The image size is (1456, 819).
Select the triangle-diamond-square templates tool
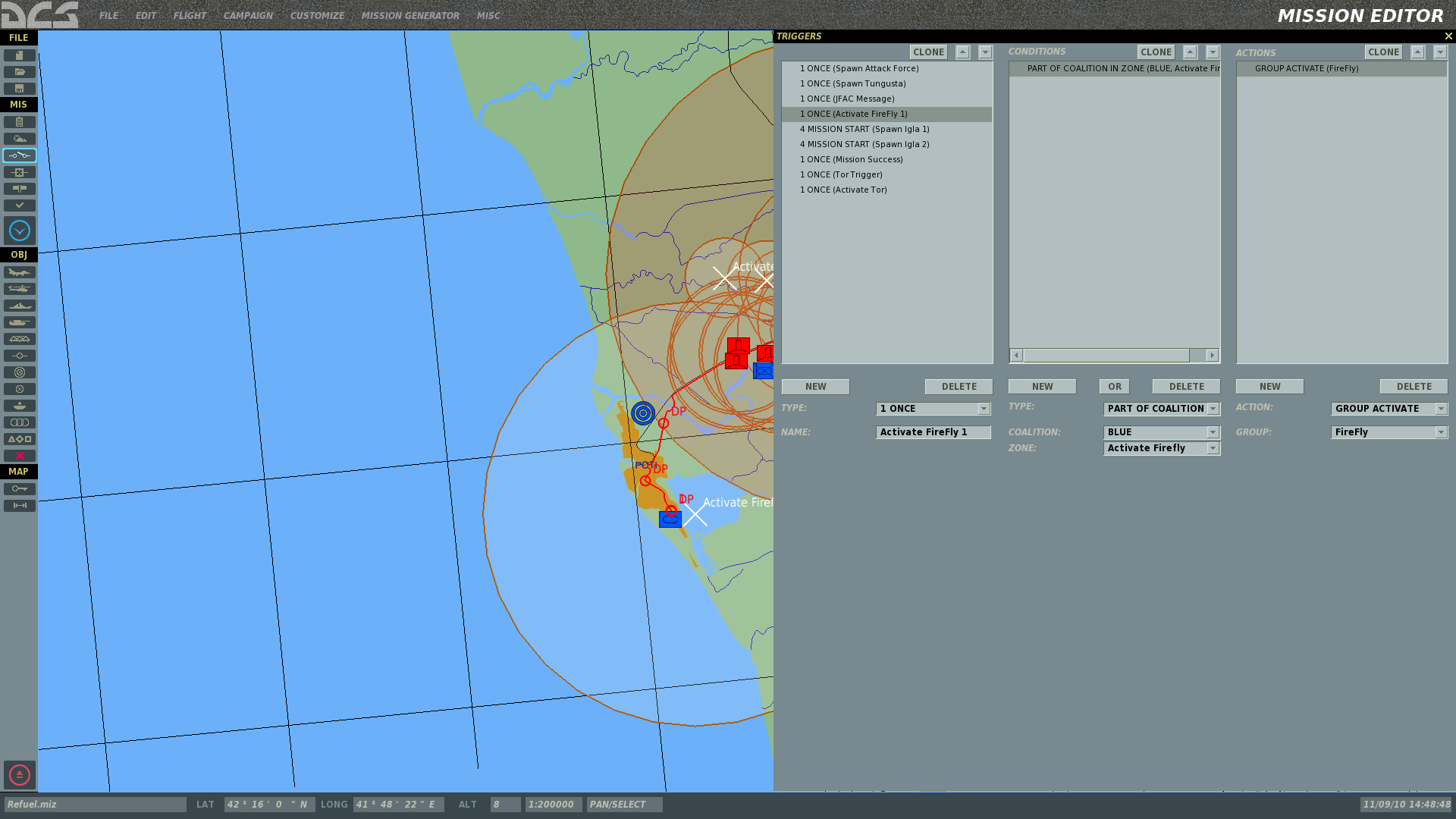[x=20, y=439]
